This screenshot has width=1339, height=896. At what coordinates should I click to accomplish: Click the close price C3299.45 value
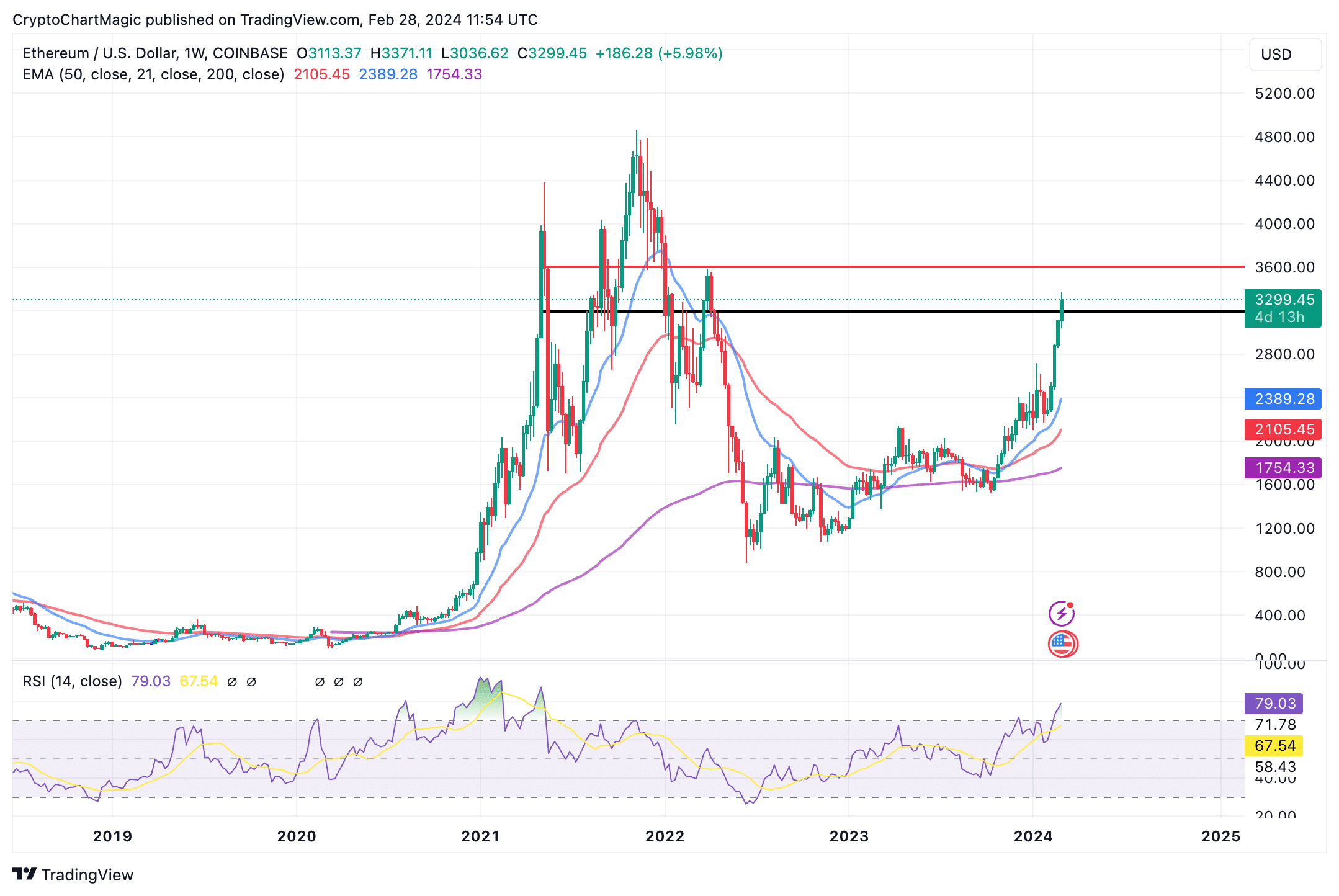552,53
